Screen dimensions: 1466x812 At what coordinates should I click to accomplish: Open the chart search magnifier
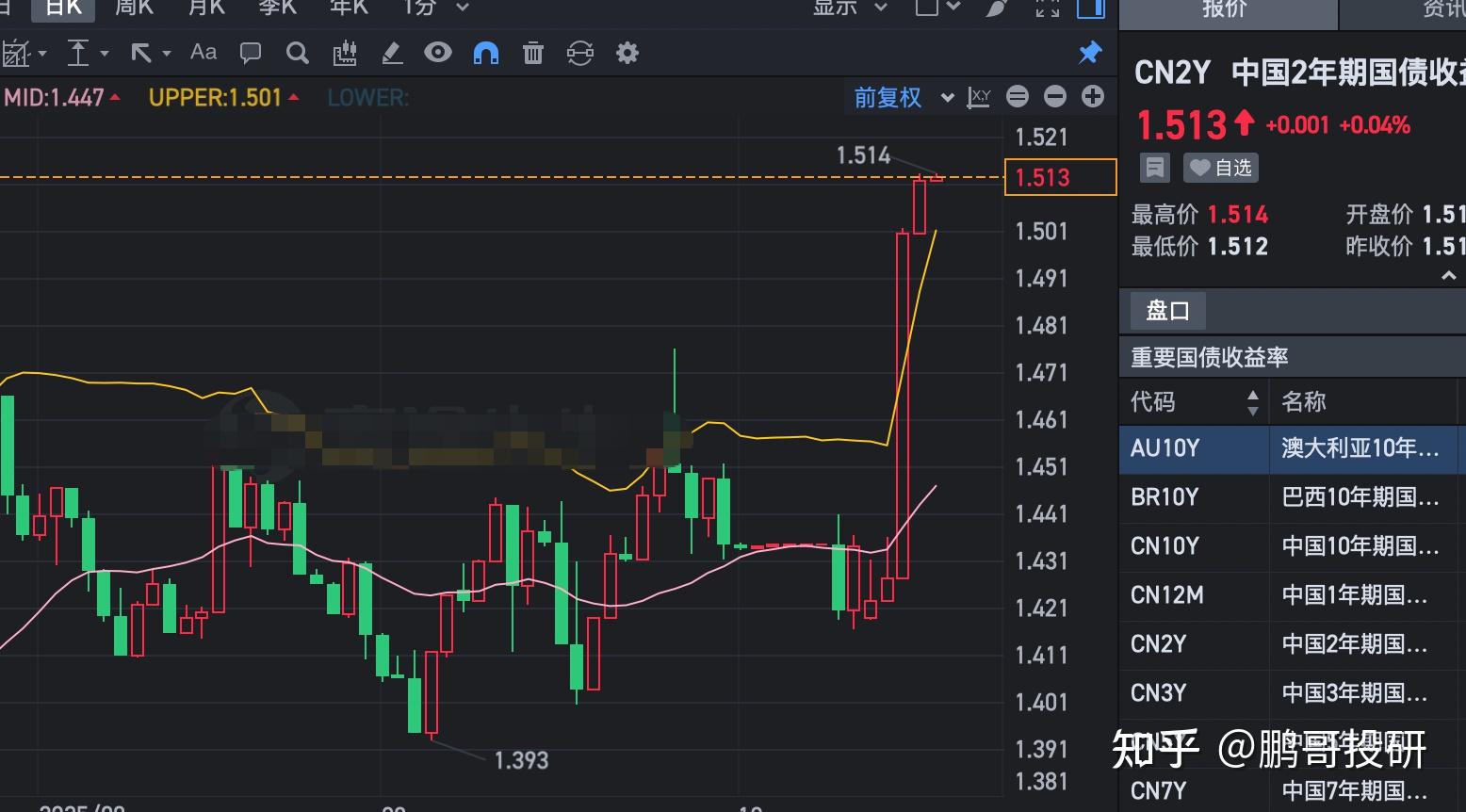(x=297, y=53)
